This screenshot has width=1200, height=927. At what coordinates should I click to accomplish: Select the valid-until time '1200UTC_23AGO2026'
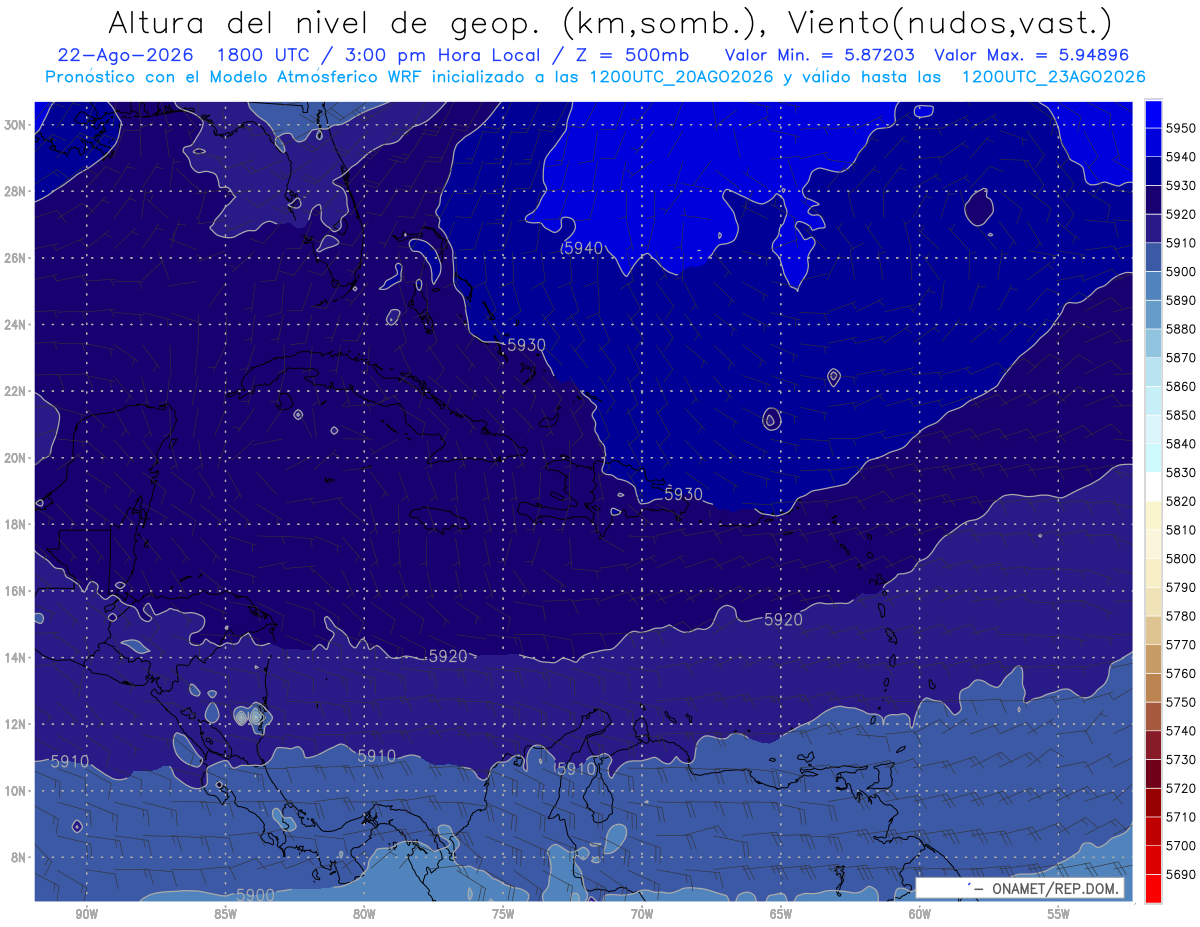point(1053,77)
